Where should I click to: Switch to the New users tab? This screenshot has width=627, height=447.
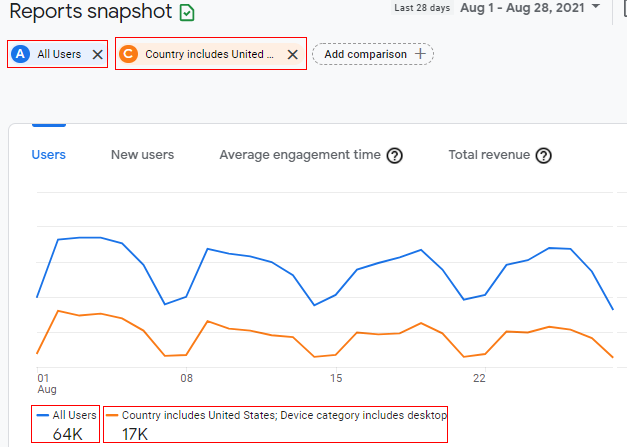click(x=142, y=155)
